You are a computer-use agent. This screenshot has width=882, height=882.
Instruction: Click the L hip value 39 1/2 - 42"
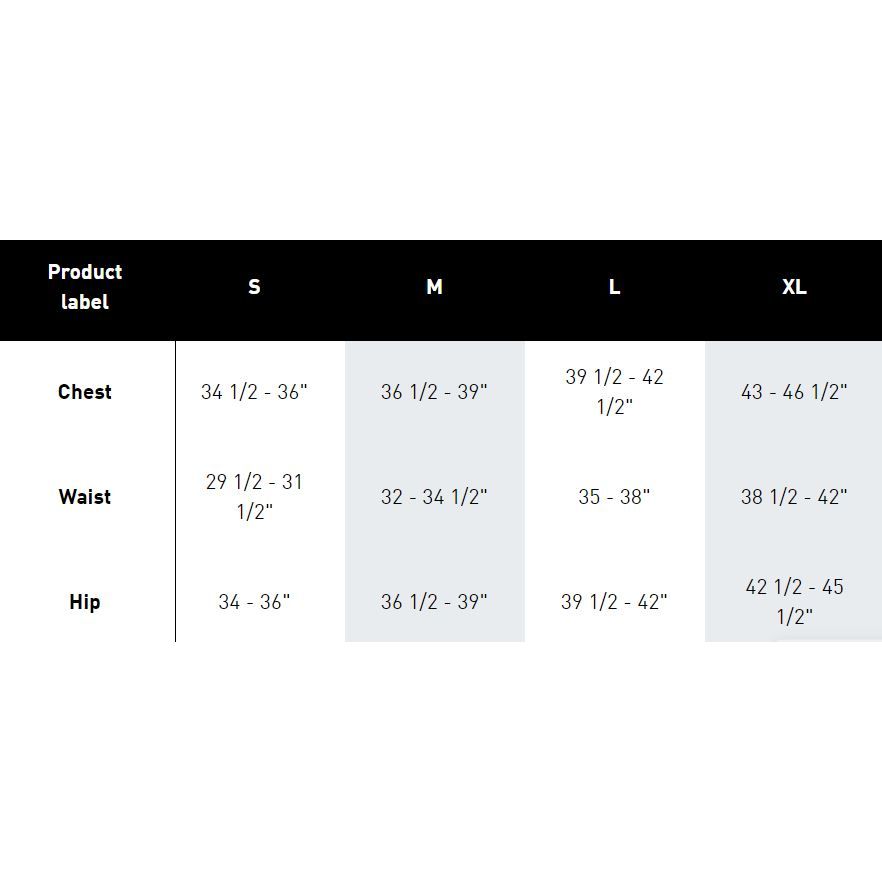tap(614, 602)
